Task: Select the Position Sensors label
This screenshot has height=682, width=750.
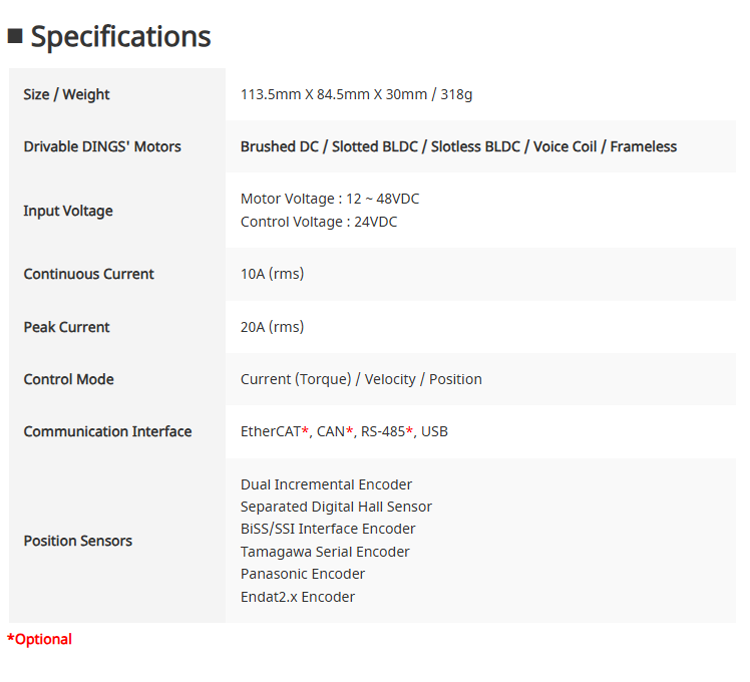Action: (78, 541)
